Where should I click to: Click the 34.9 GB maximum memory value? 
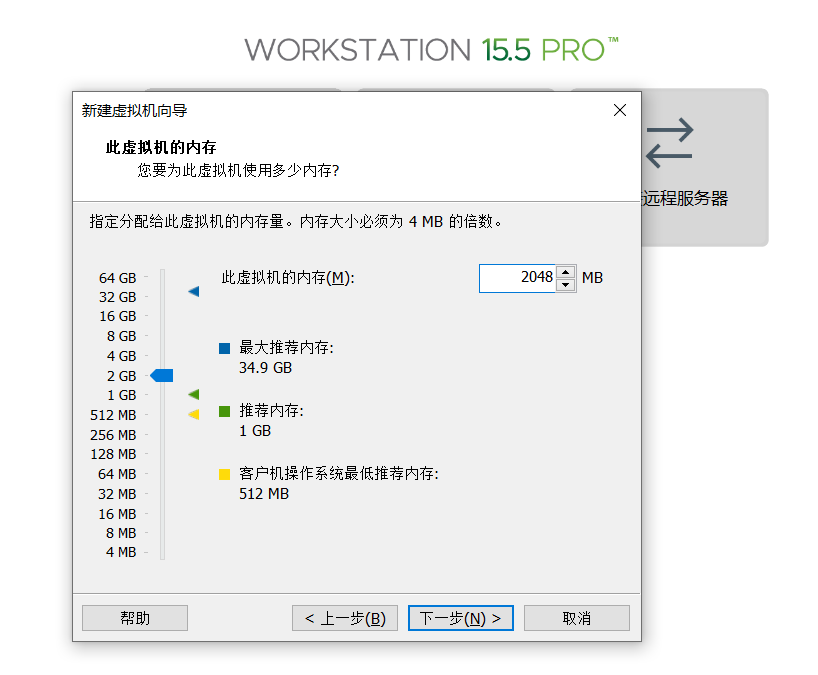(266, 368)
